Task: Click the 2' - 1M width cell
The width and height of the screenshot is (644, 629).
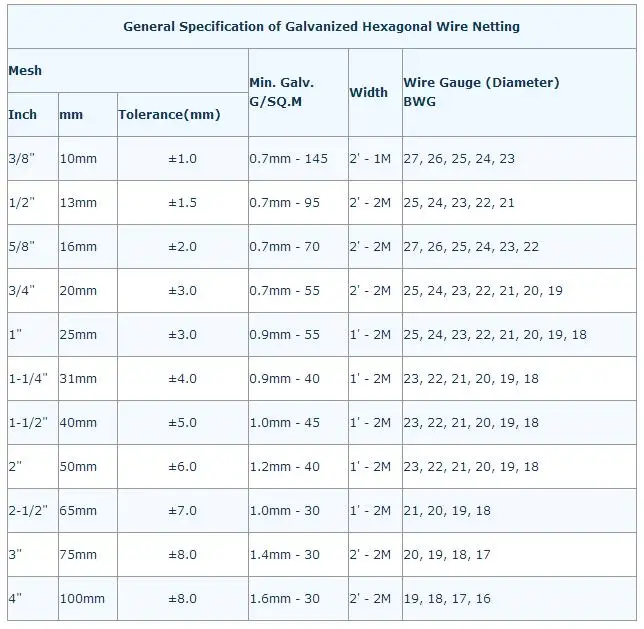Action: pos(369,159)
